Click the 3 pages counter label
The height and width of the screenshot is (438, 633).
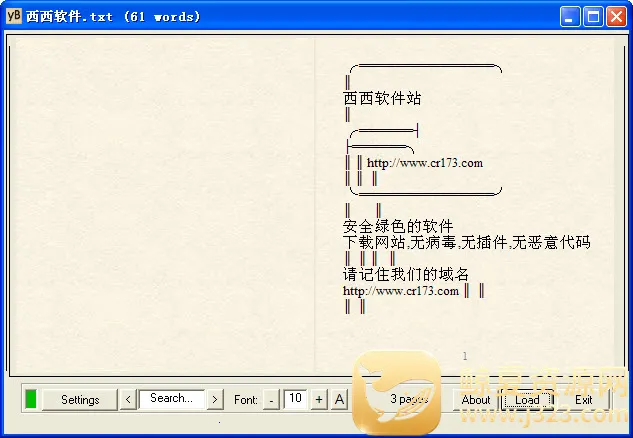coord(410,399)
